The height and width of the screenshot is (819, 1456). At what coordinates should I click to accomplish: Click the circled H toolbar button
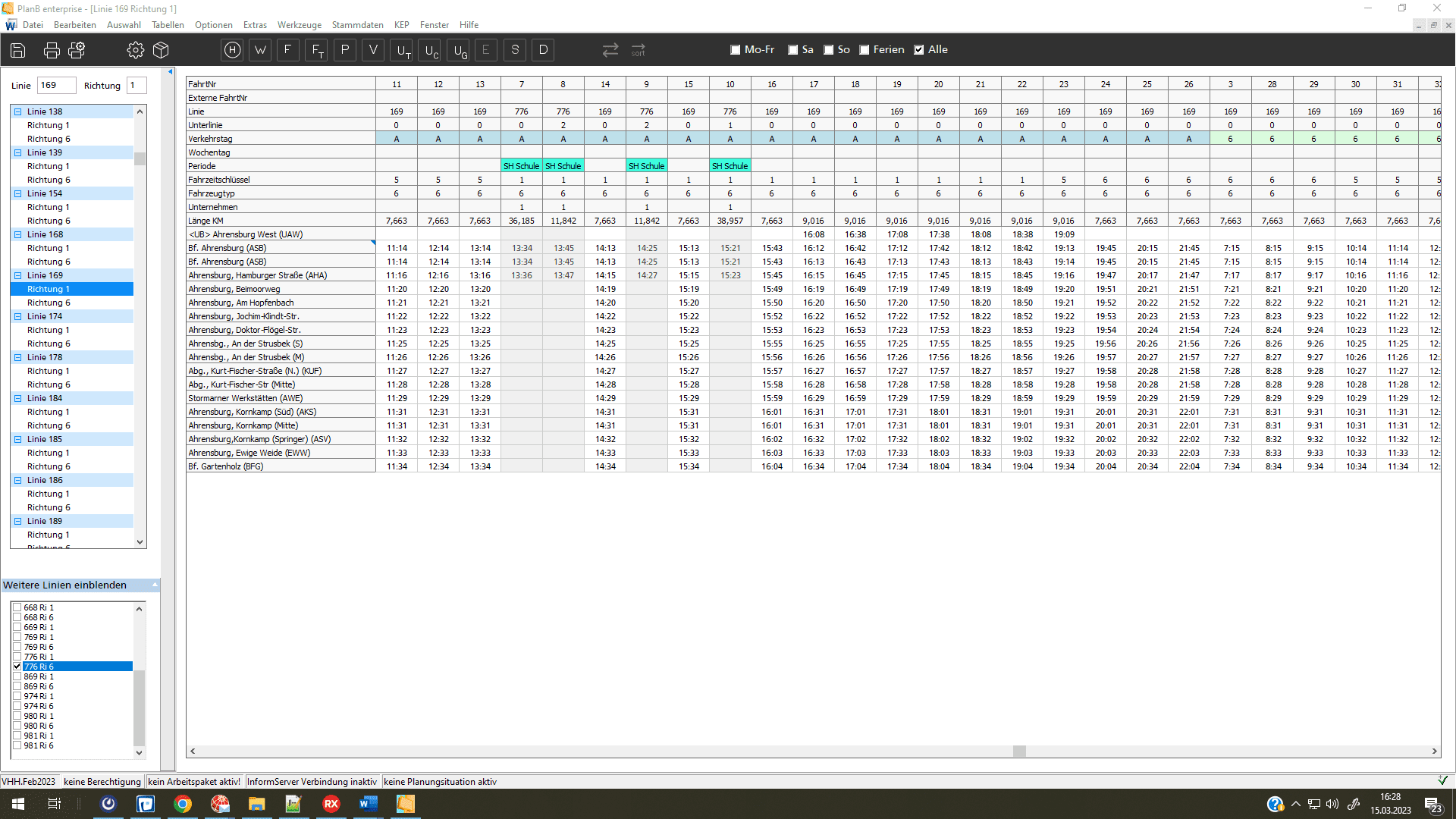point(233,50)
